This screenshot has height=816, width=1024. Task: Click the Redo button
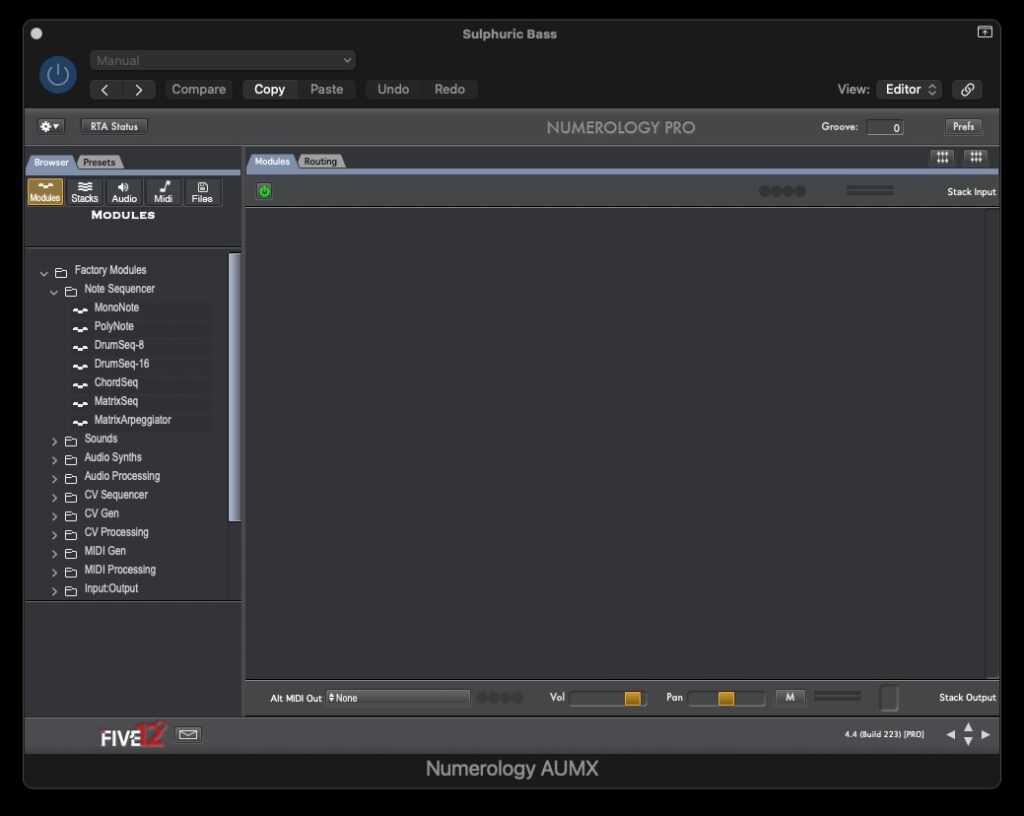pos(450,89)
